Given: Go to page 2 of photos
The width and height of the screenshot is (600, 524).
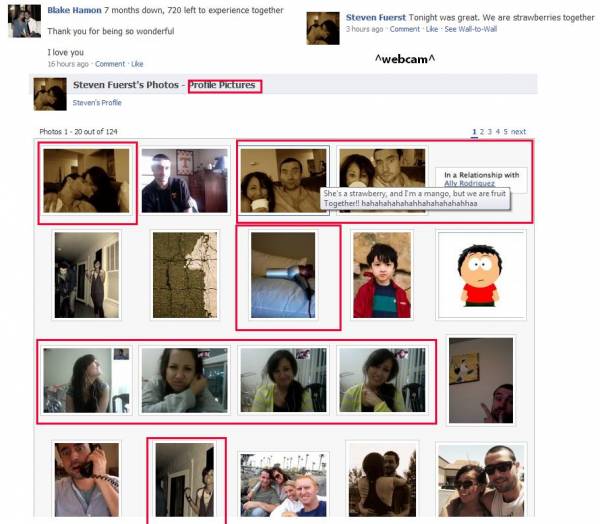Looking at the screenshot, I should click(482, 132).
